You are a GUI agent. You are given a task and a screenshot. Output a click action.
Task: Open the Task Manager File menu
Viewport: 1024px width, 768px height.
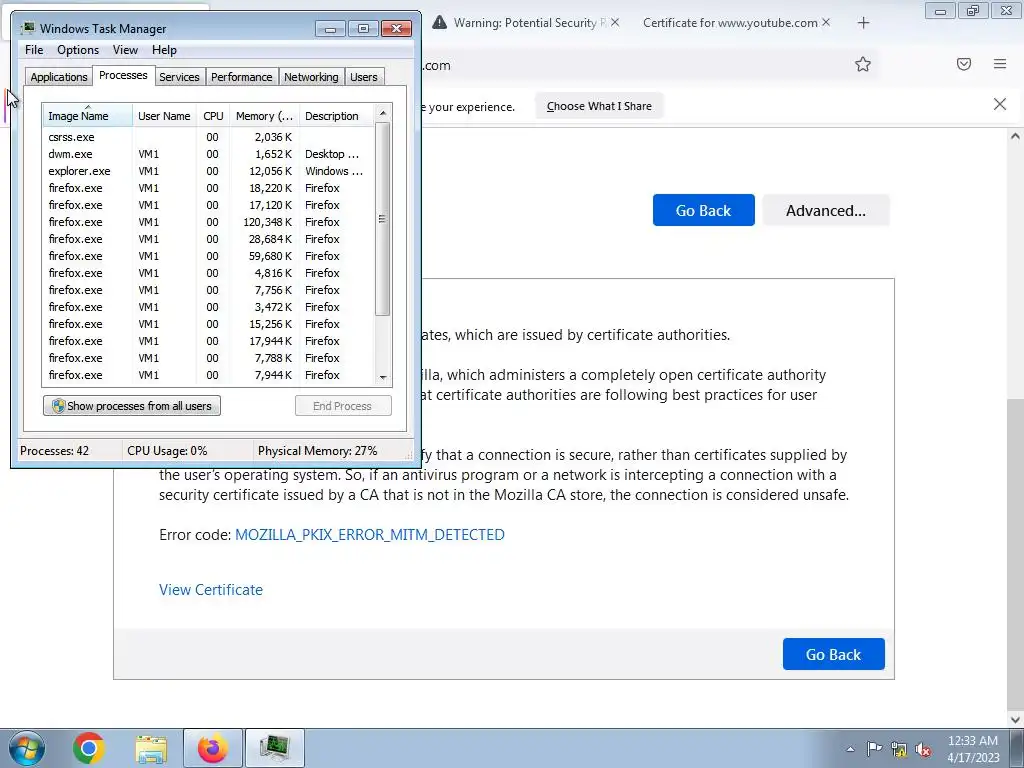pyautogui.click(x=34, y=50)
